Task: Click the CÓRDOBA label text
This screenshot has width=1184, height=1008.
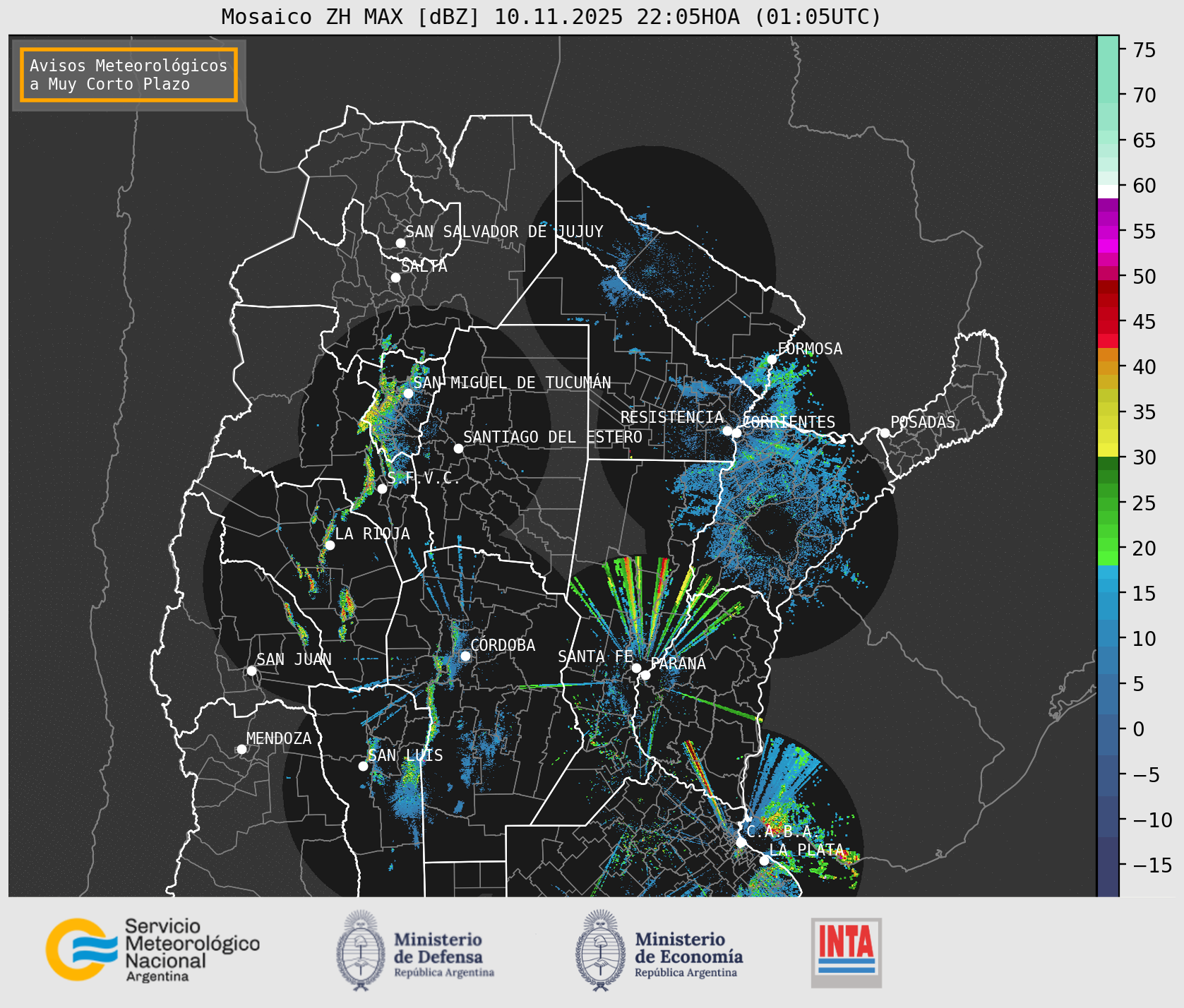Action: (x=503, y=645)
